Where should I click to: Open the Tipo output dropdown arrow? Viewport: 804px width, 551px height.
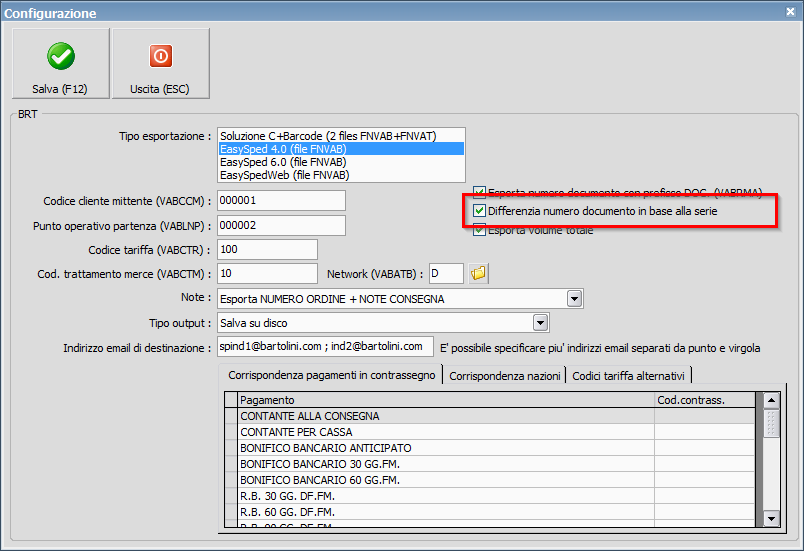(540, 323)
